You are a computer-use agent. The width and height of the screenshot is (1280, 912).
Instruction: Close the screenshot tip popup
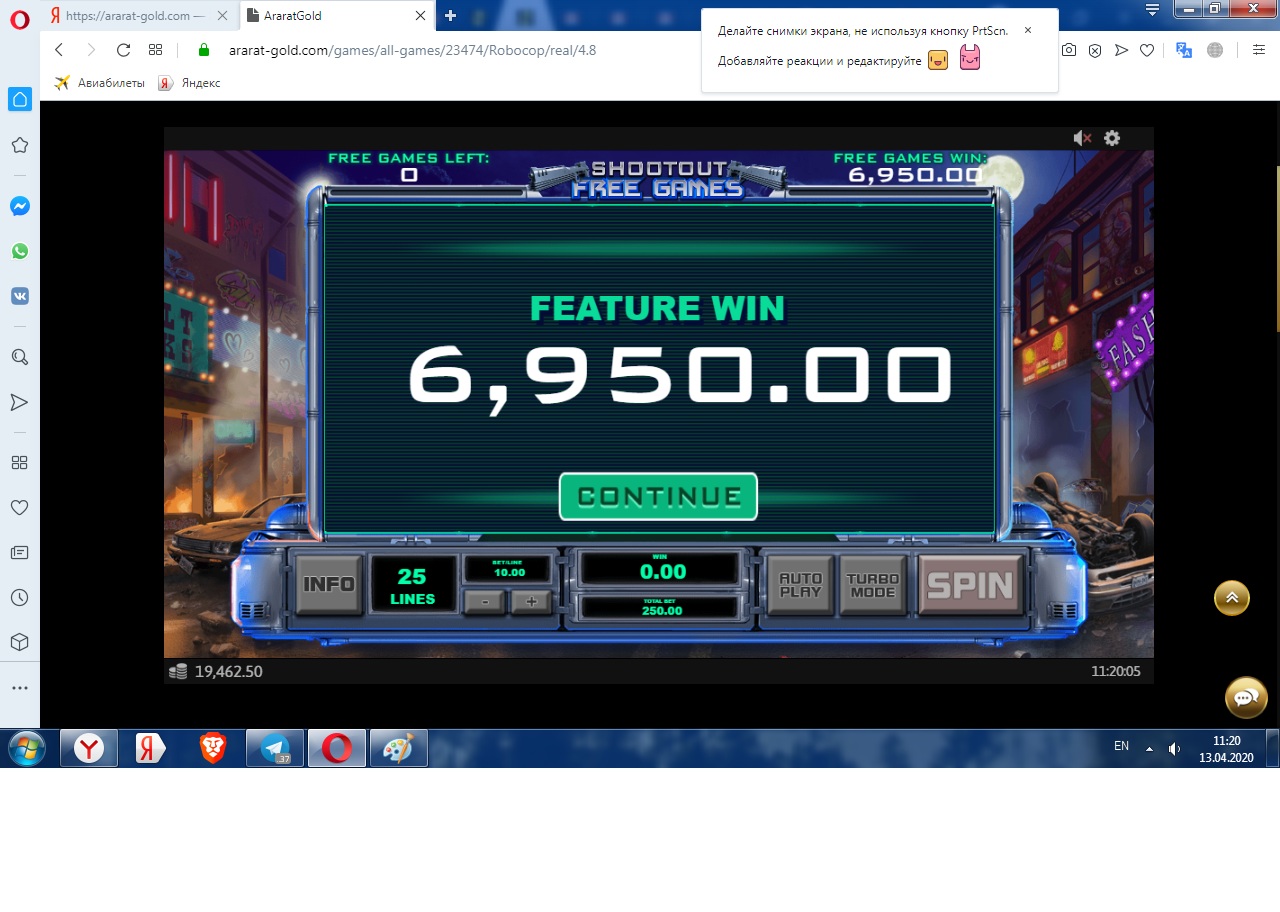(x=1028, y=30)
